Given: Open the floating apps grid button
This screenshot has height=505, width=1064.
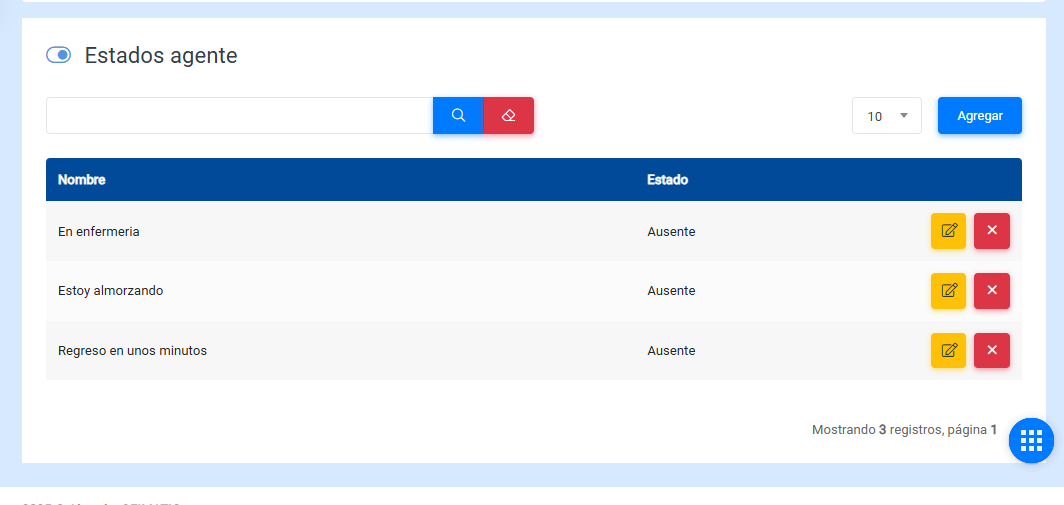Looking at the screenshot, I should point(1031,440).
